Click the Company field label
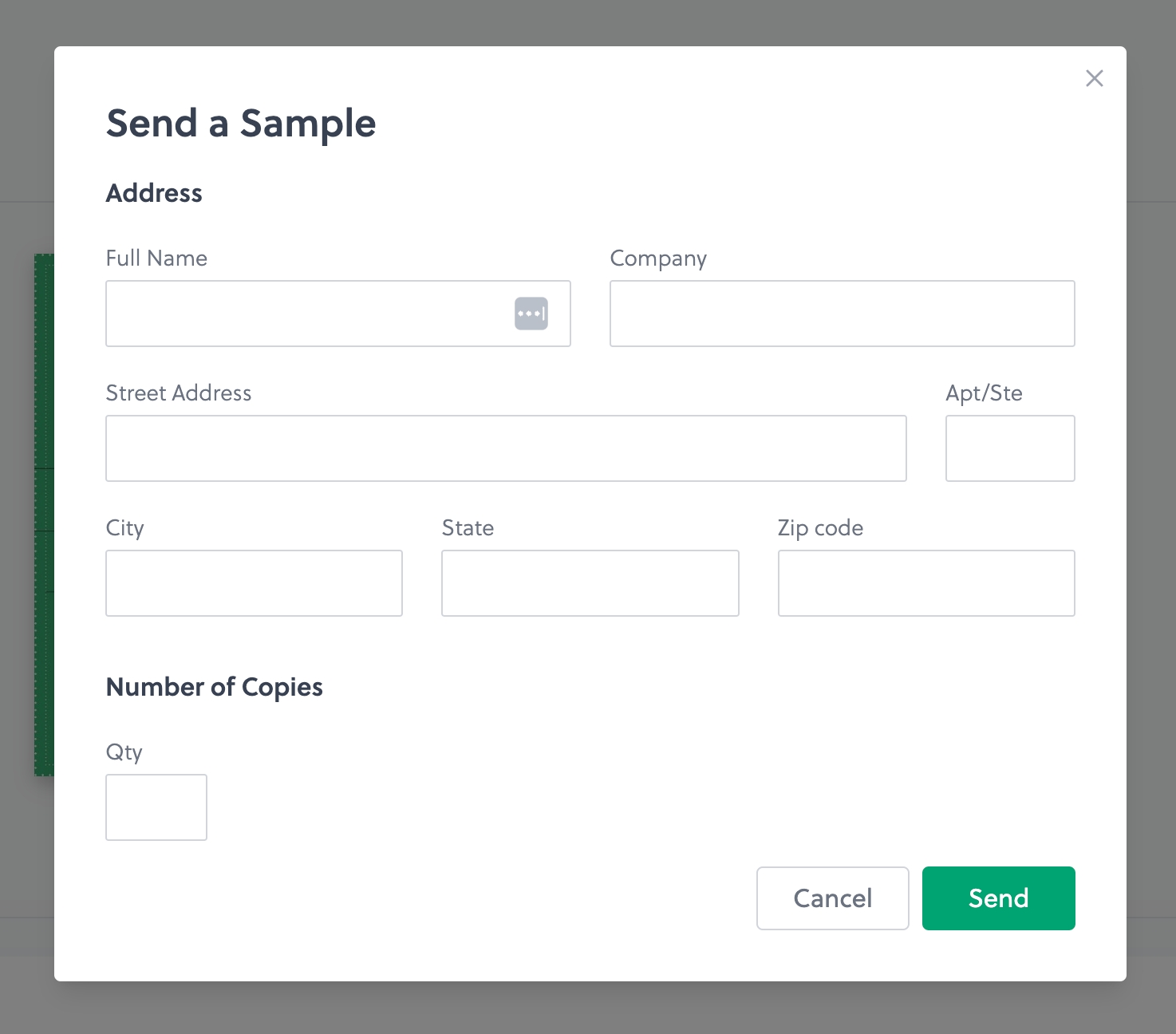 click(658, 258)
